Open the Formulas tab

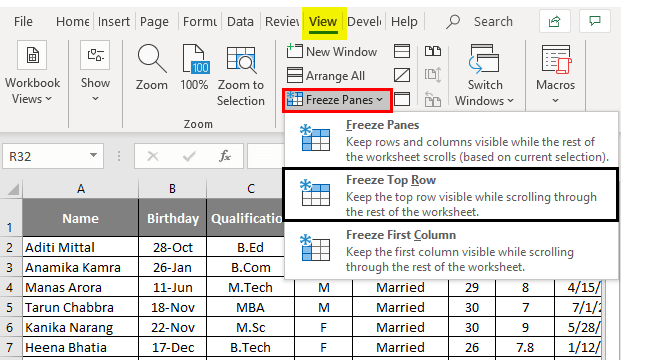click(x=200, y=22)
